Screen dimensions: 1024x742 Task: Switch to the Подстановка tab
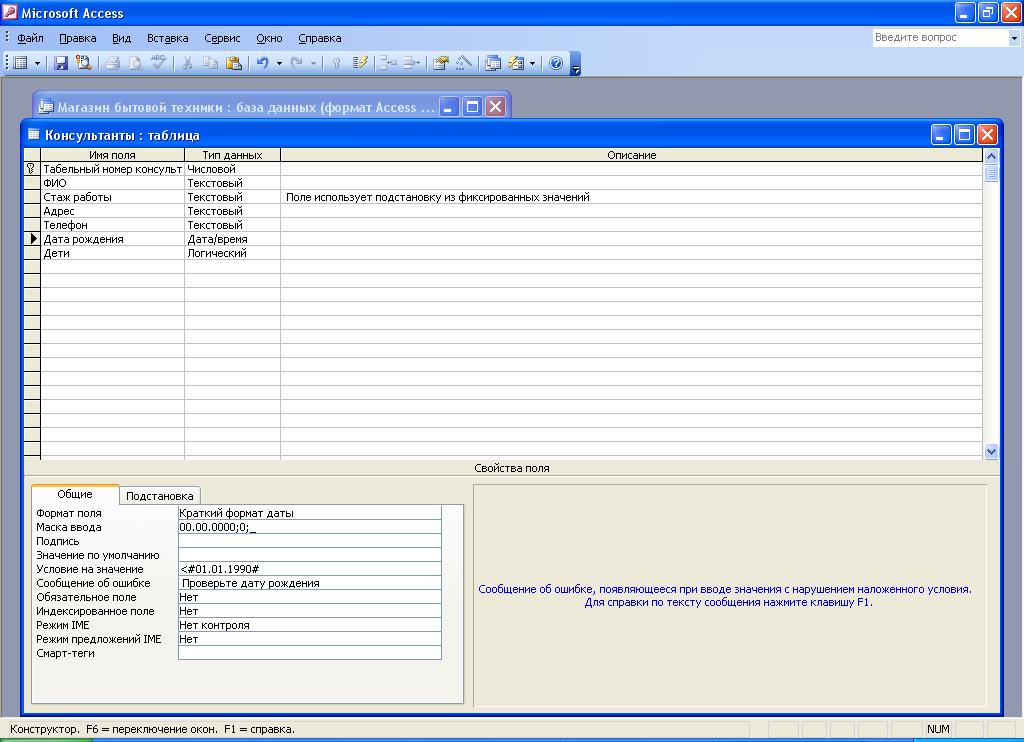pos(159,496)
